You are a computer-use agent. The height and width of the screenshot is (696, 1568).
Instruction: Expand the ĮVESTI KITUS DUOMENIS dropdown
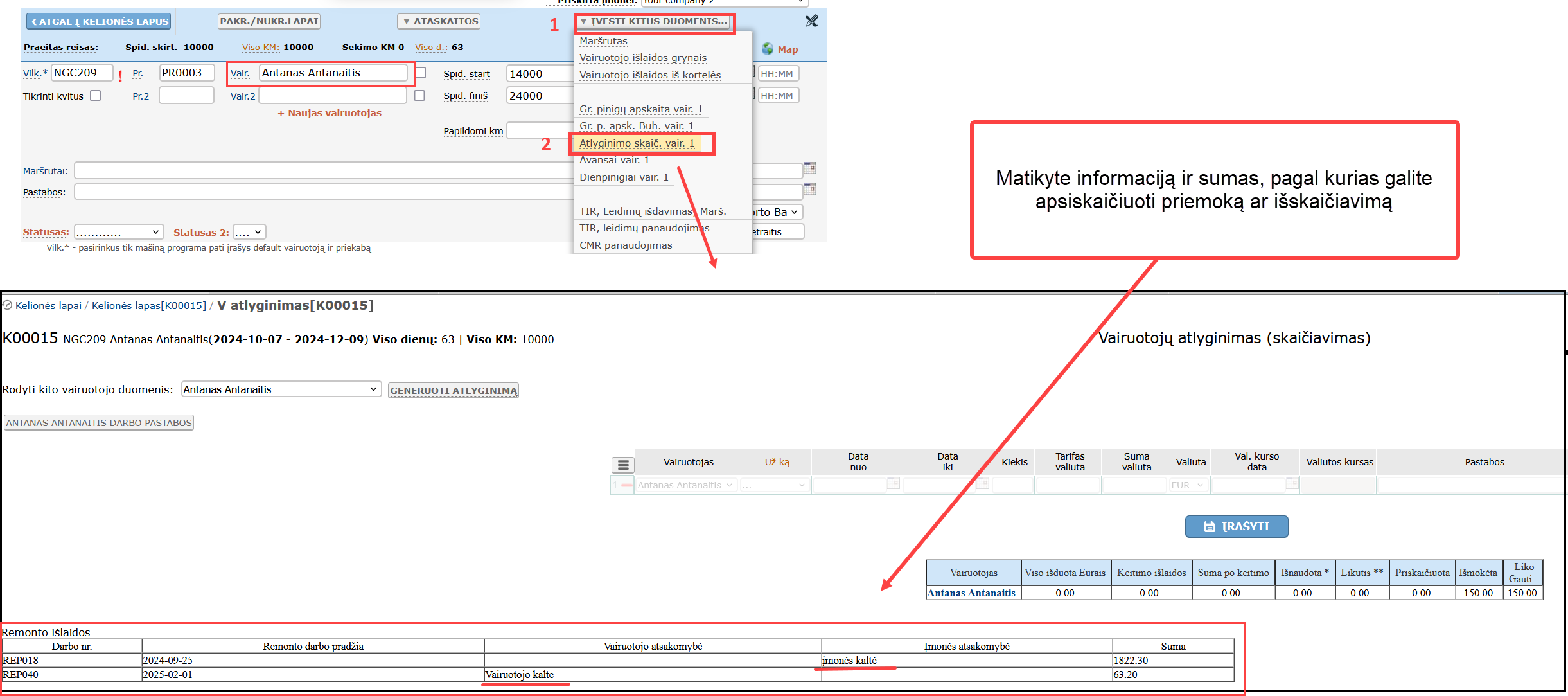coord(653,21)
